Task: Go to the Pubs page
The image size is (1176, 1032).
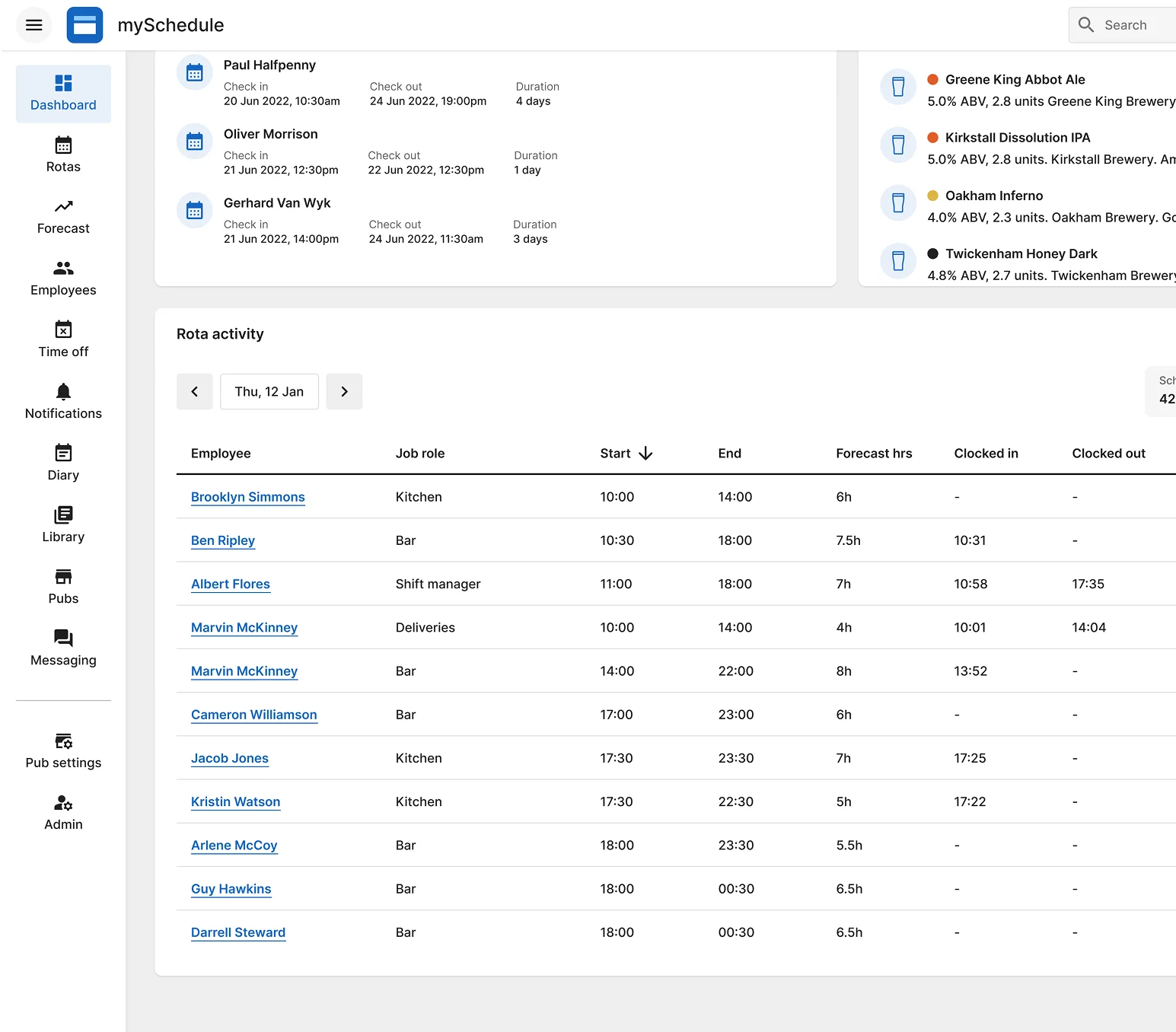Action: click(63, 587)
